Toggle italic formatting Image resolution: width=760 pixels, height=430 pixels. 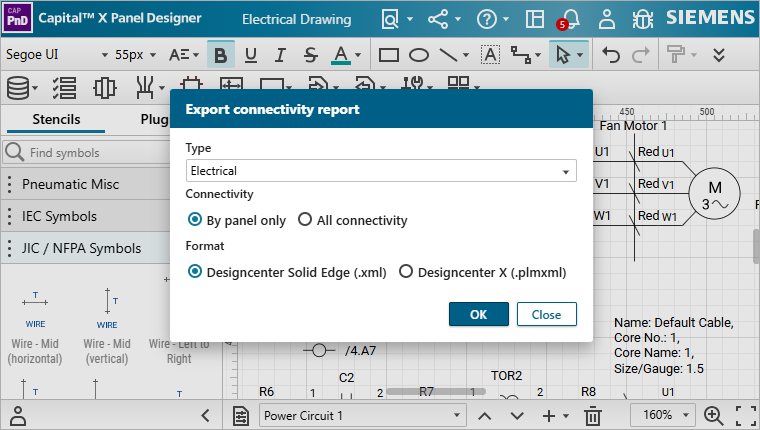tap(280, 55)
